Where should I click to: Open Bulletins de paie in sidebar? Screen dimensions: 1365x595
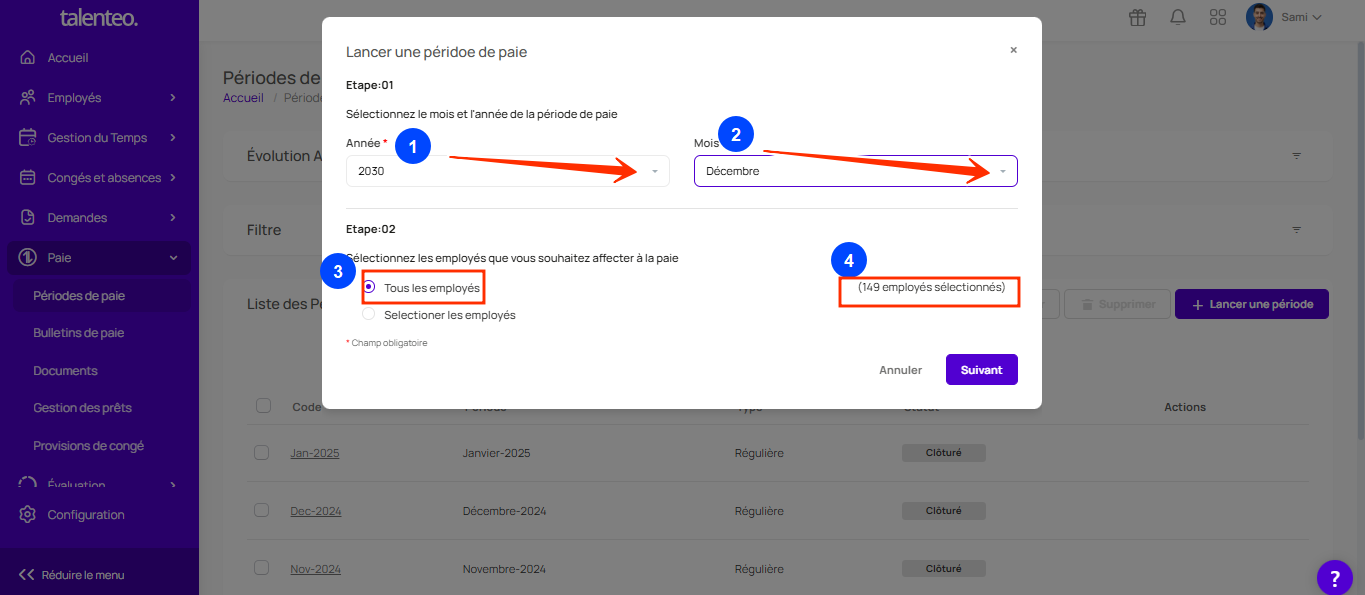point(79,333)
